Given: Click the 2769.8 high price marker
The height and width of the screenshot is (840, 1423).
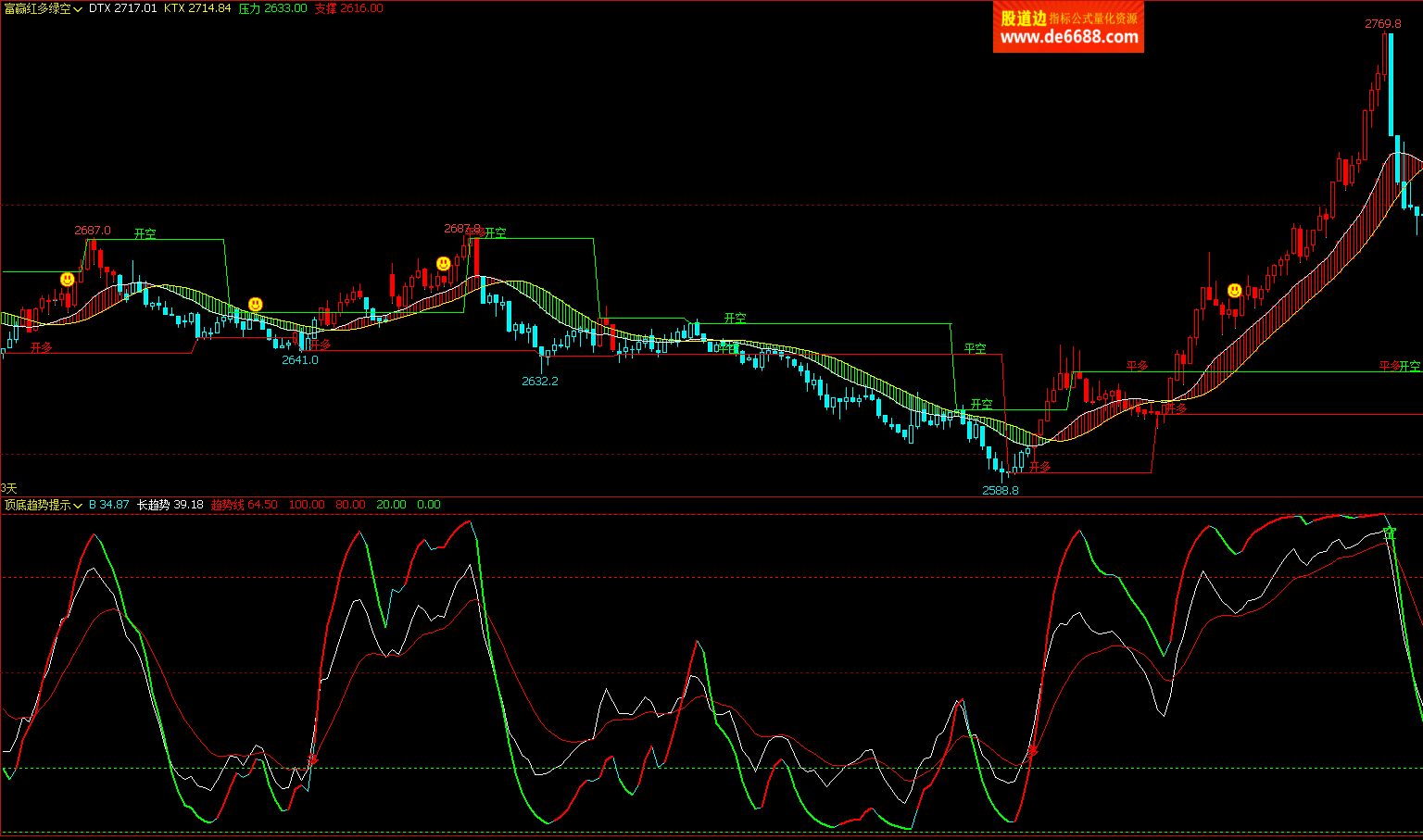Looking at the screenshot, I should pos(1382,23).
